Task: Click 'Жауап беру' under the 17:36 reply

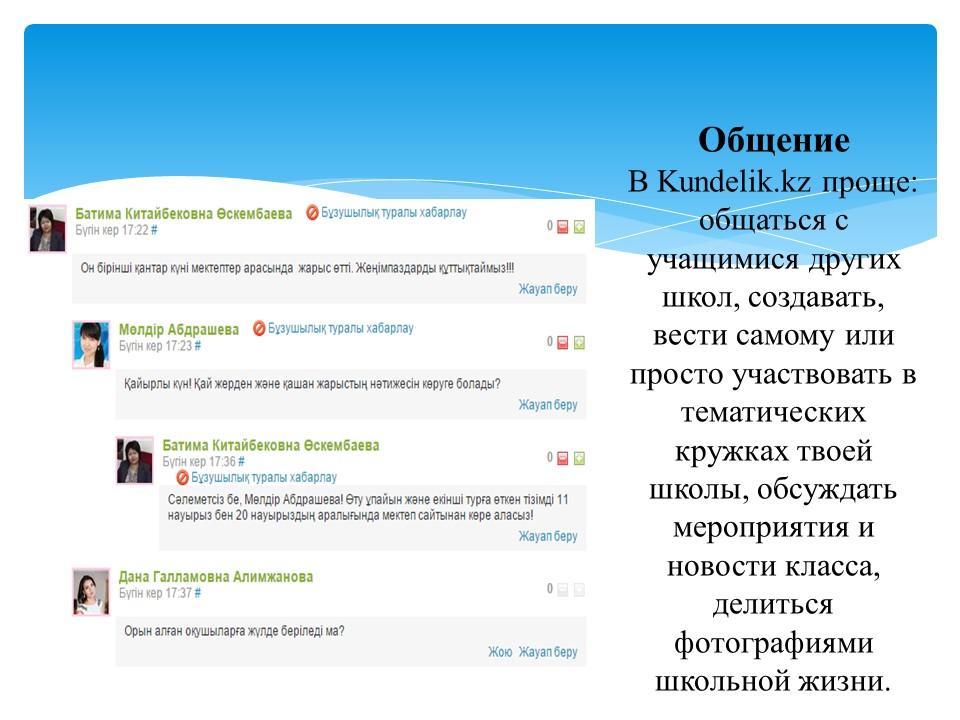Action: point(548,536)
